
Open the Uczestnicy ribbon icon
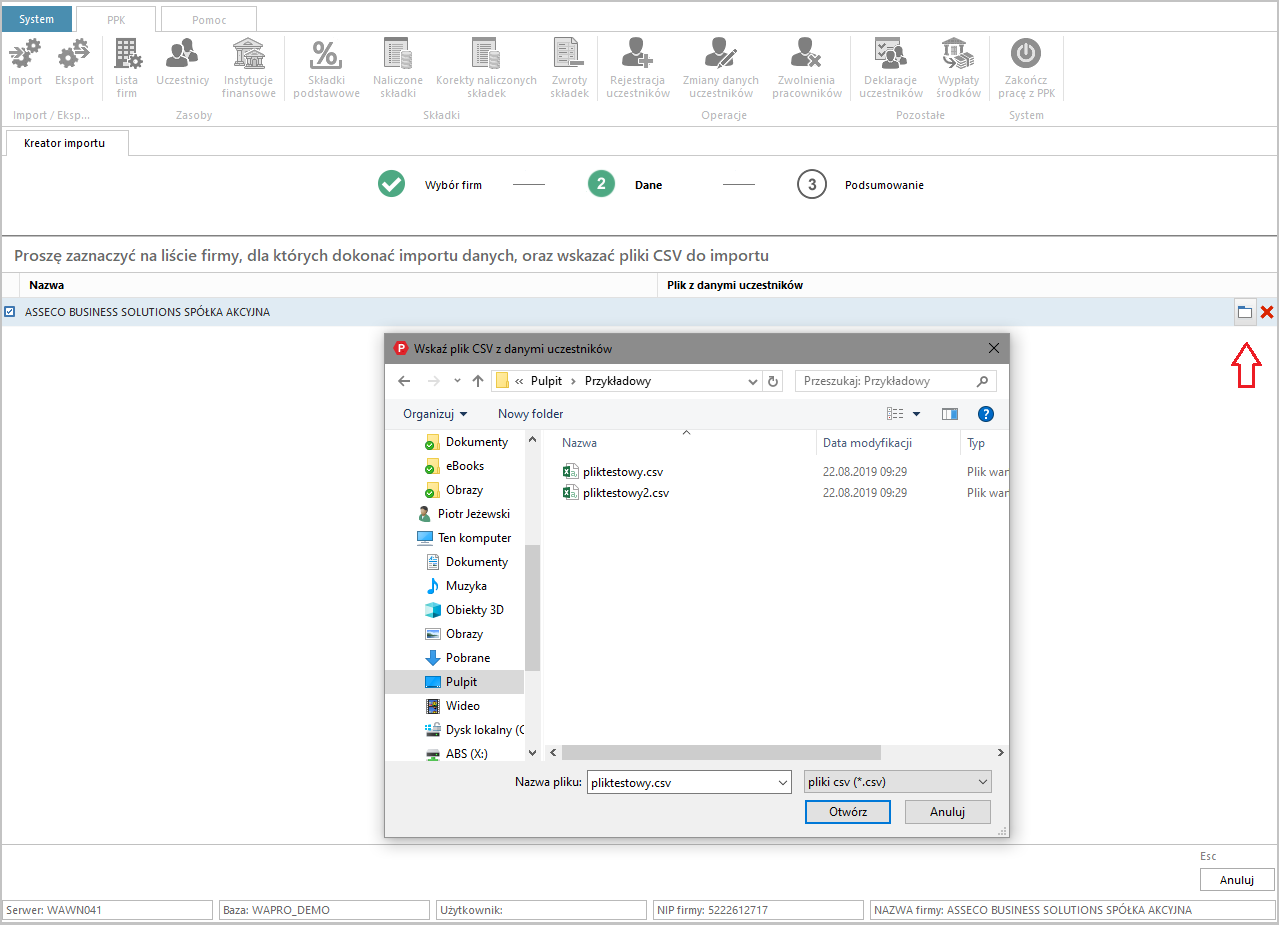pyautogui.click(x=182, y=62)
